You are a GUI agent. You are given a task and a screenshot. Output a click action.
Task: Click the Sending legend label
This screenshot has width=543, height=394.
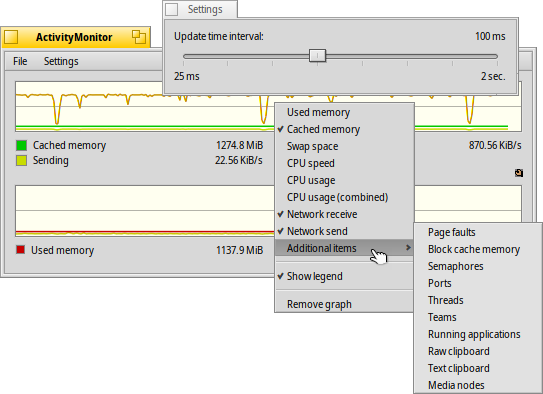pyautogui.click(x=51, y=160)
